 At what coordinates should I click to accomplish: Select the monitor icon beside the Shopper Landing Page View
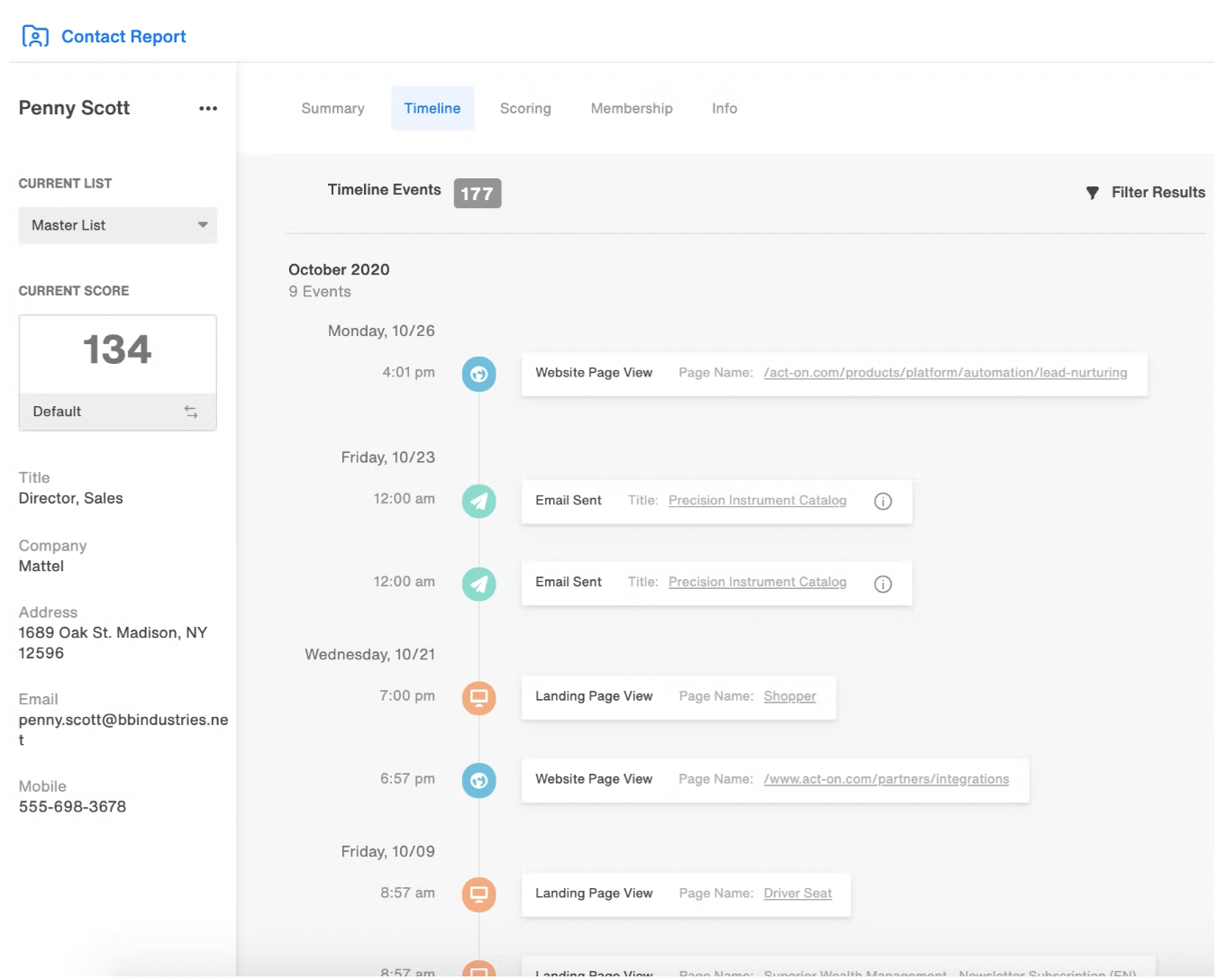pyautogui.click(x=478, y=697)
